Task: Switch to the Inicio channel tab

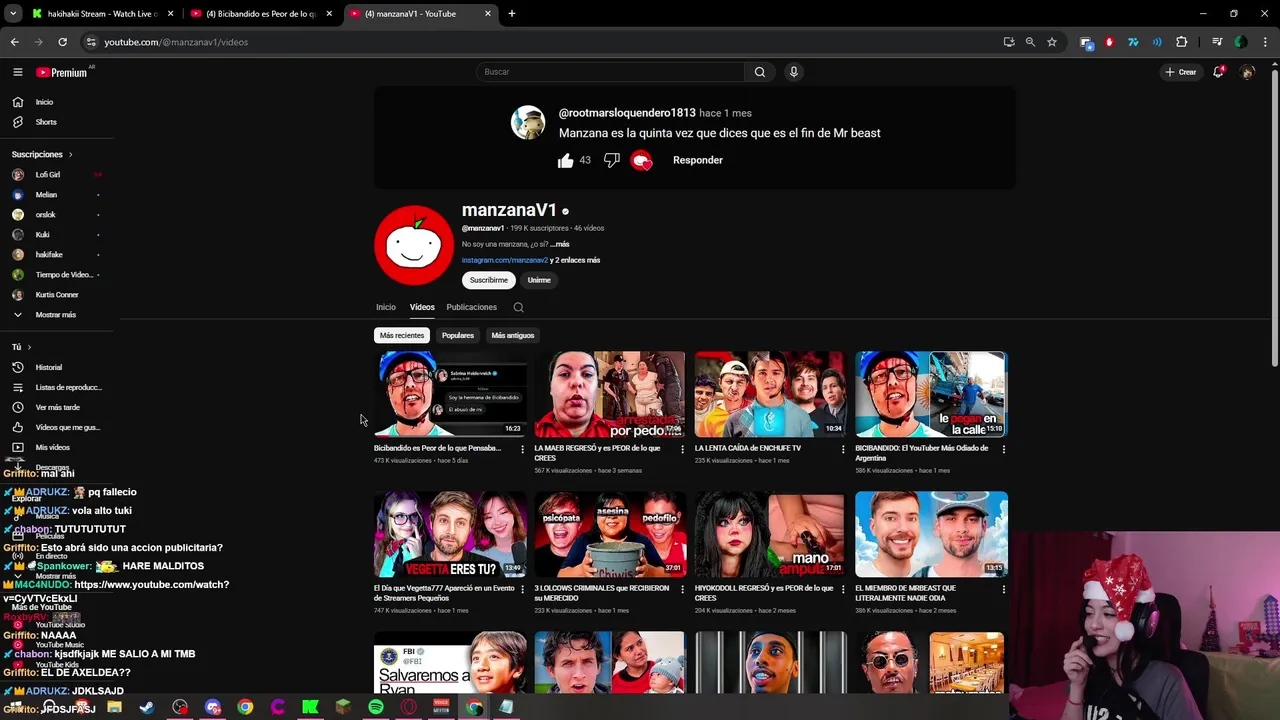Action: pos(386,307)
